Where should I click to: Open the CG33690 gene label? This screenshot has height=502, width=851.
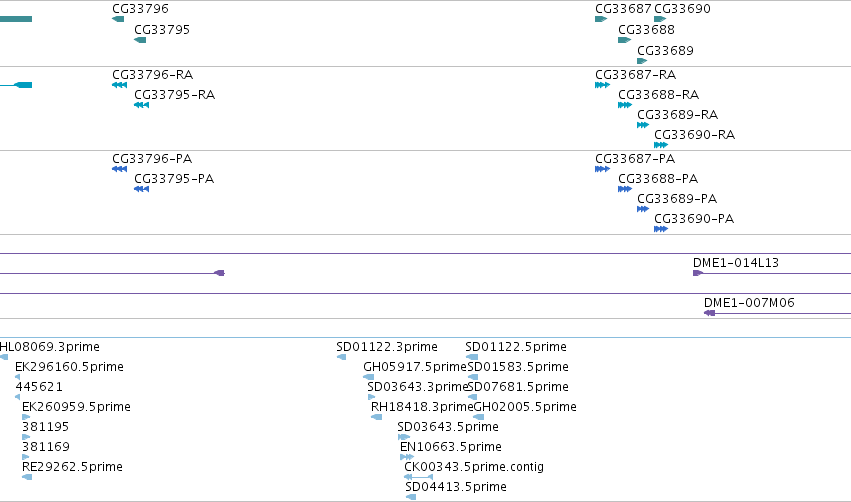pyautogui.click(x=682, y=9)
